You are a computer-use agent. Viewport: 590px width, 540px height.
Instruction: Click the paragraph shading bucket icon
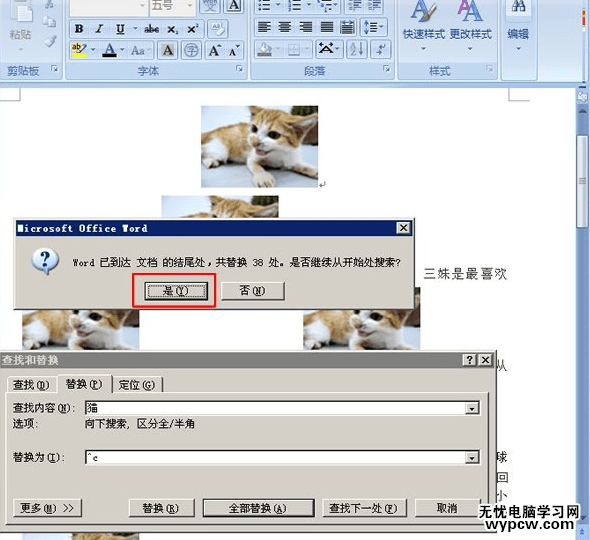click(265, 49)
